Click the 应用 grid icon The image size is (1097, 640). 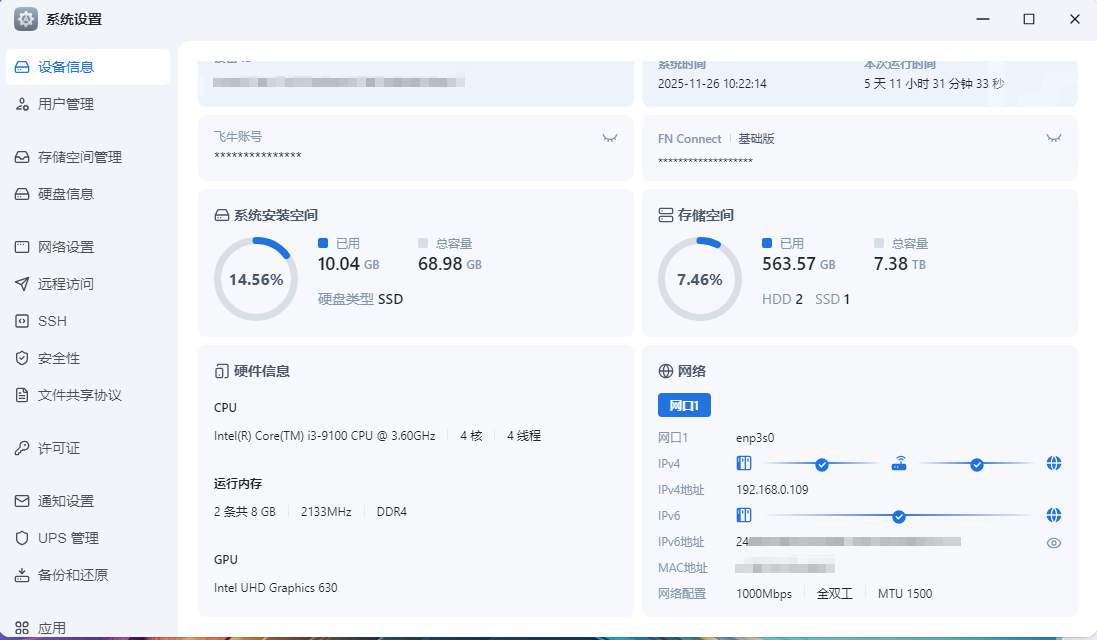pos(22,628)
